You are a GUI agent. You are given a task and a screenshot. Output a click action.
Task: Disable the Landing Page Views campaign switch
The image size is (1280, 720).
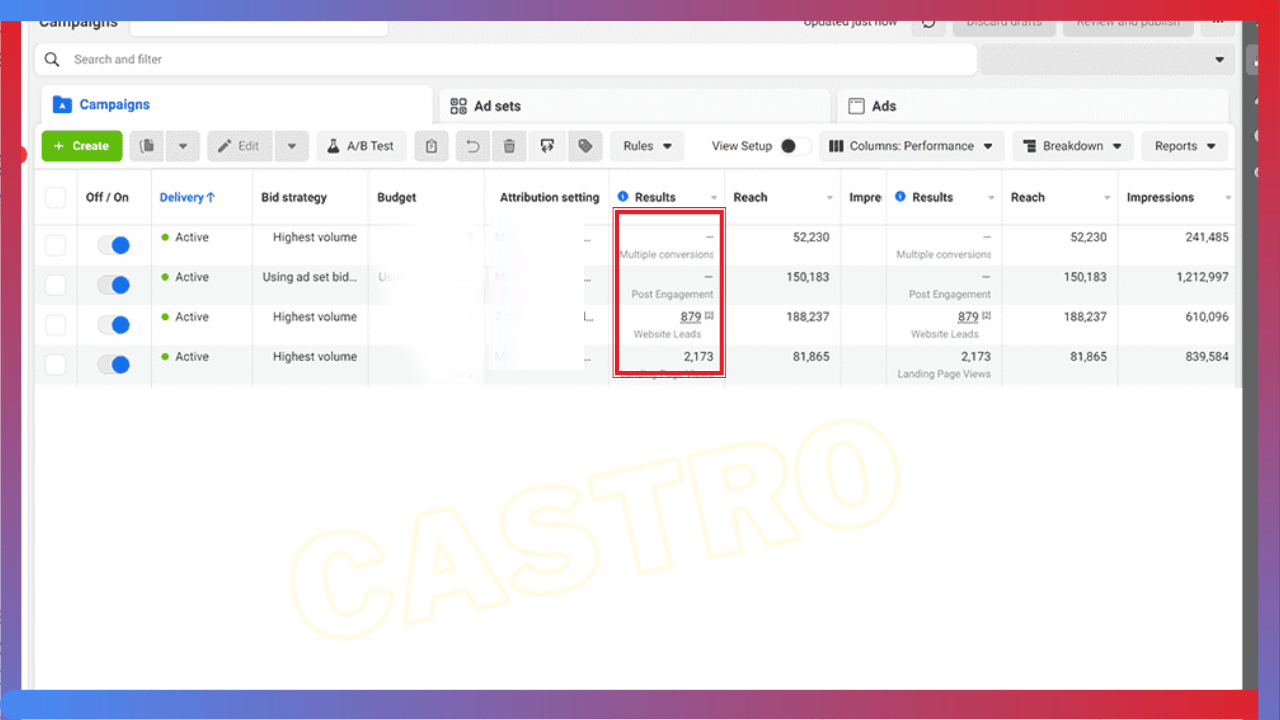click(x=114, y=365)
